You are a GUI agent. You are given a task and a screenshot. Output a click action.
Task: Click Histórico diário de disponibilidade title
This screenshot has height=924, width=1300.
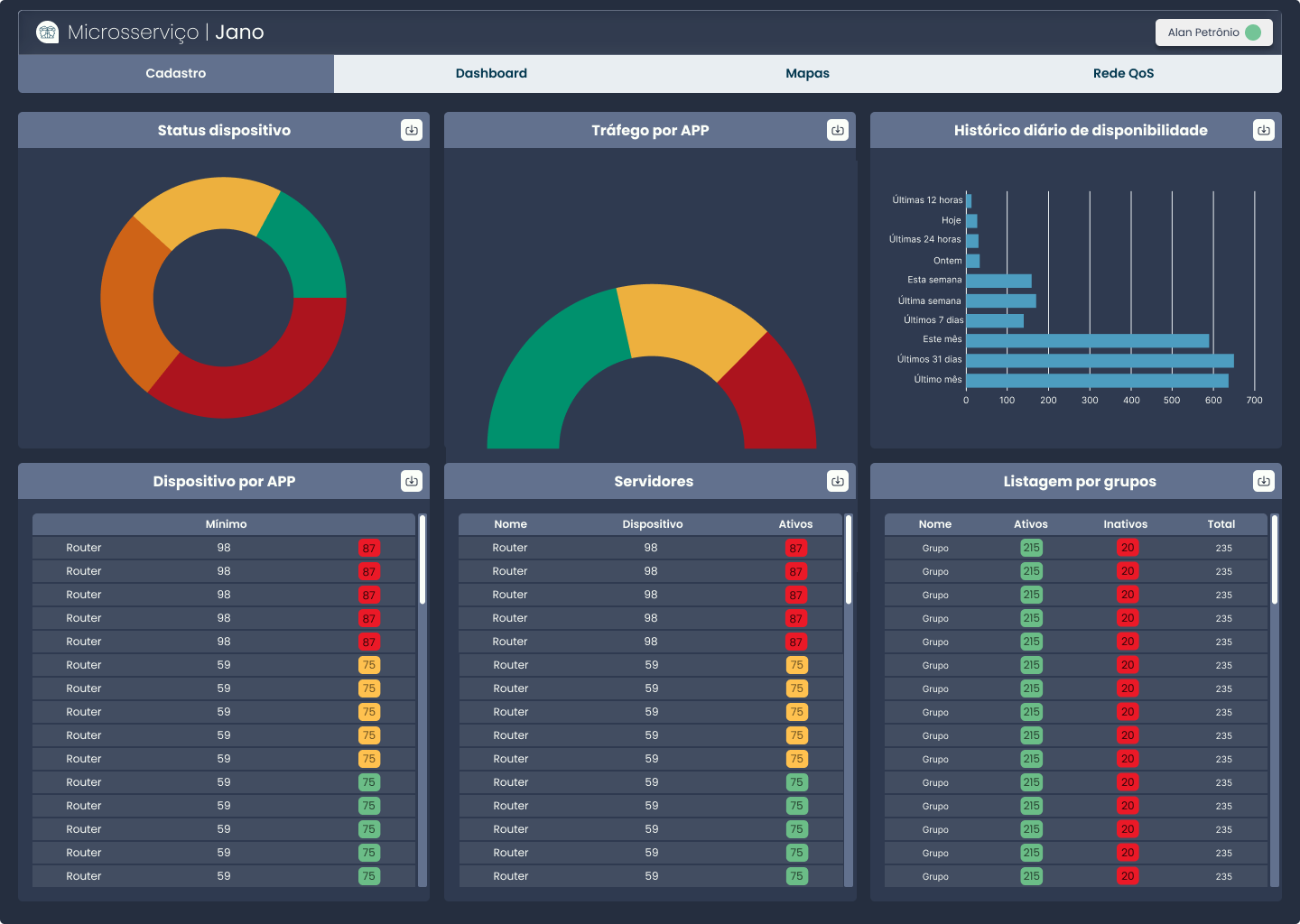pos(1081,130)
